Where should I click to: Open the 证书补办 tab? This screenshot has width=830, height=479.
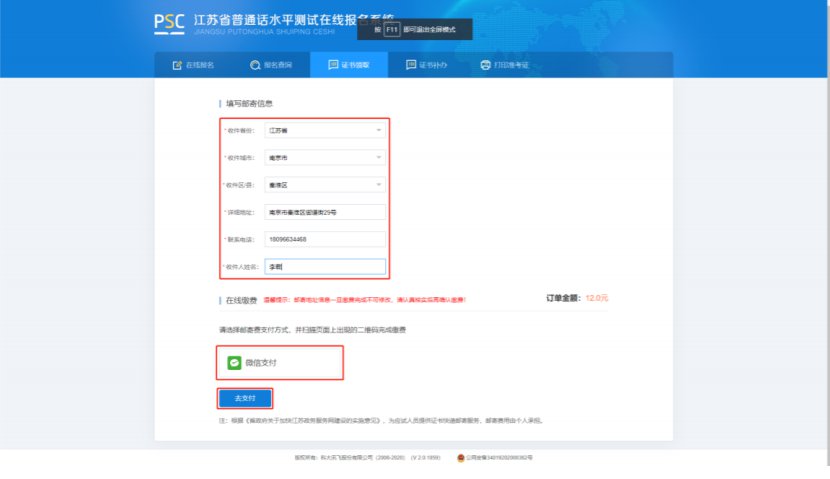coord(426,65)
